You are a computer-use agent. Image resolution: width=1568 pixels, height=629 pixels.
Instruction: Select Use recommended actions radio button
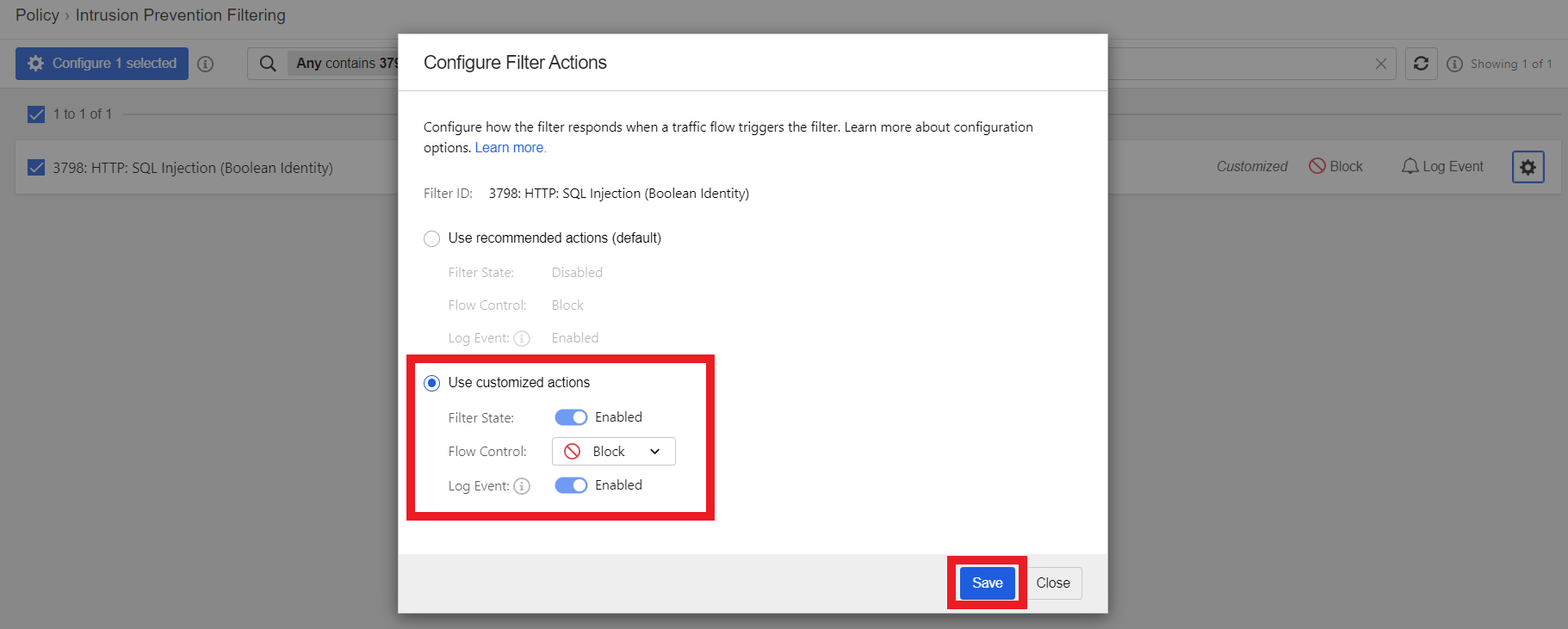click(432, 238)
